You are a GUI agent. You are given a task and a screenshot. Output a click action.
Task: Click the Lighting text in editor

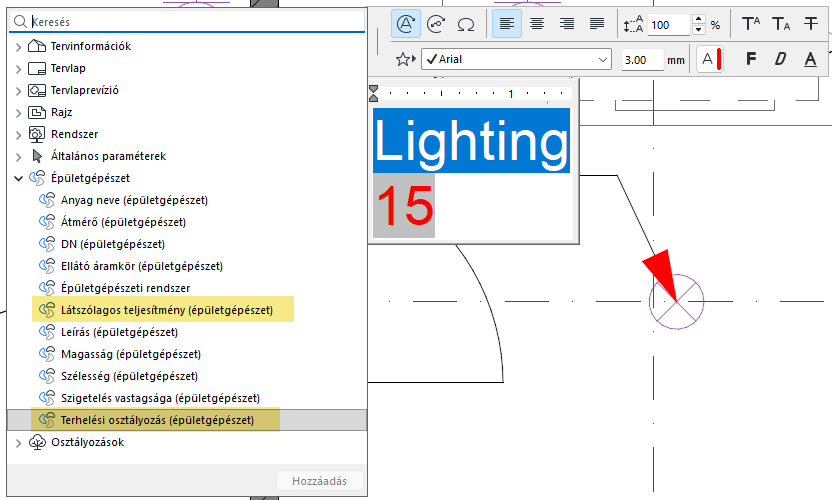(471, 141)
